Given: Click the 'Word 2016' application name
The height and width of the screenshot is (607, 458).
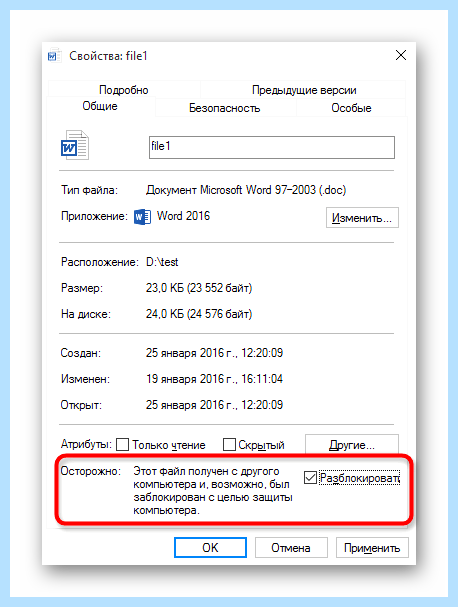Looking at the screenshot, I should [183, 216].
